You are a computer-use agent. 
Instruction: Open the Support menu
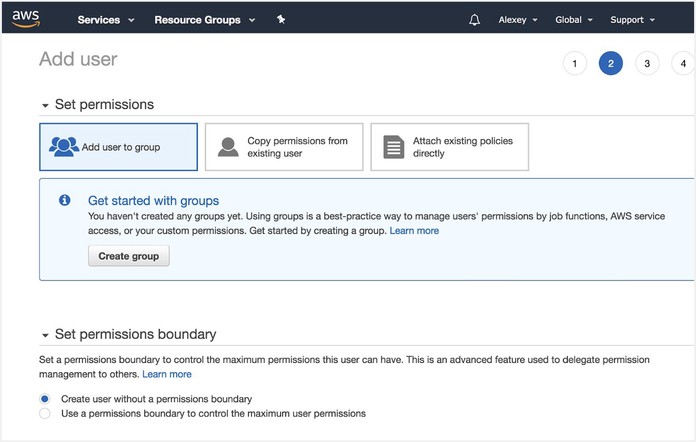pyautogui.click(x=632, y=20)
